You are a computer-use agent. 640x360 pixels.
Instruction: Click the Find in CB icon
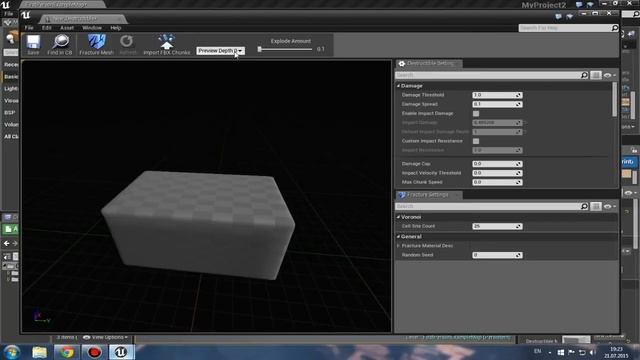60,44
